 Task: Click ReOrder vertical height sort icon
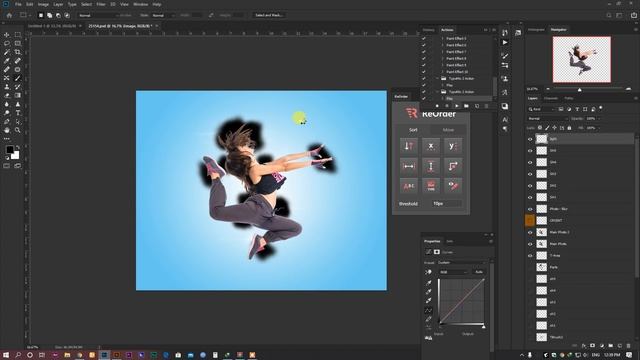tap(431, 166)
